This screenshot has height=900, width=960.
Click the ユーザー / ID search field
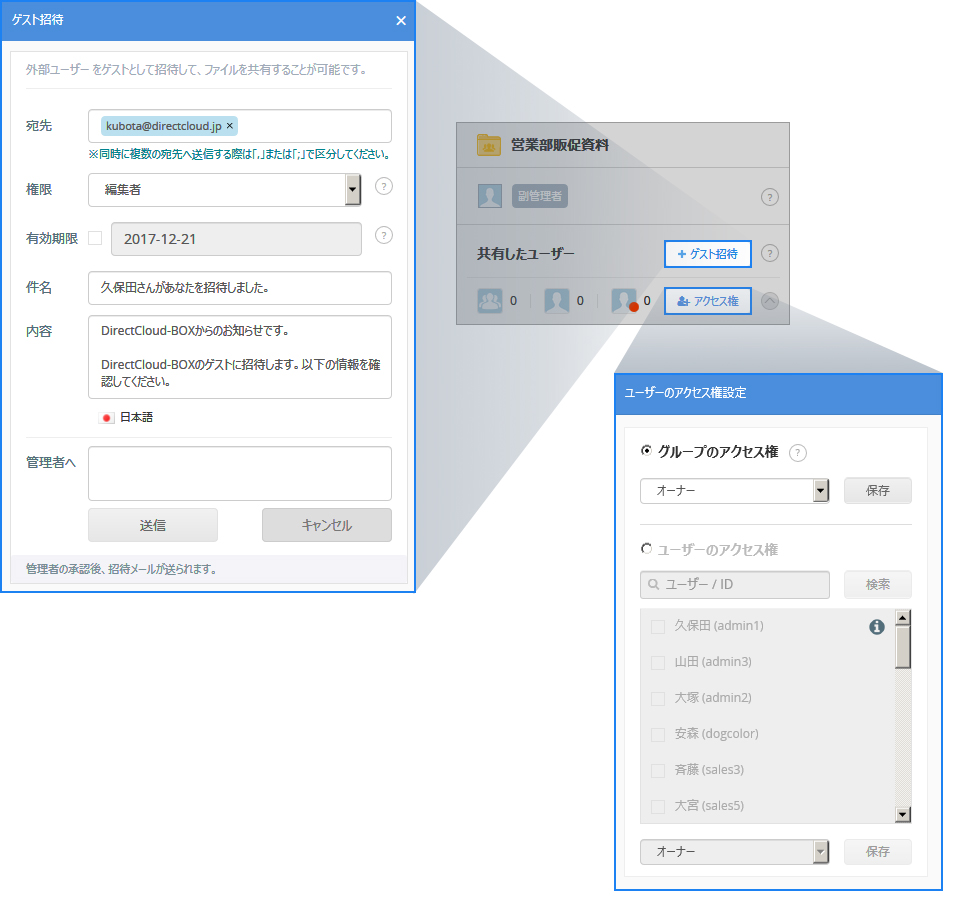tap(735, 585)
